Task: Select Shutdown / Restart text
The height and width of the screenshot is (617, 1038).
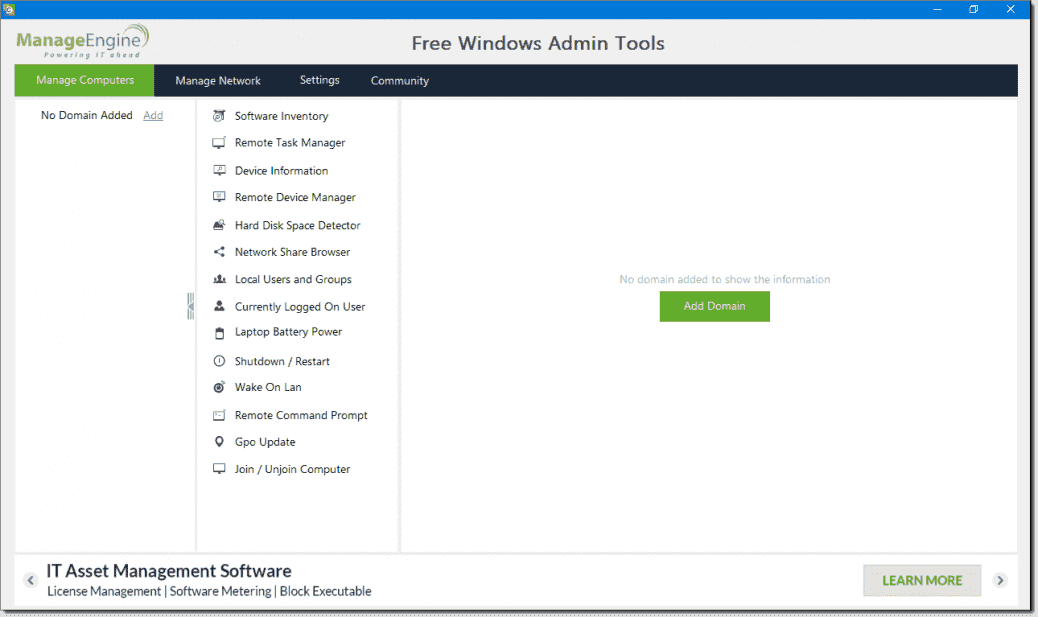Action: coord(282,361)
